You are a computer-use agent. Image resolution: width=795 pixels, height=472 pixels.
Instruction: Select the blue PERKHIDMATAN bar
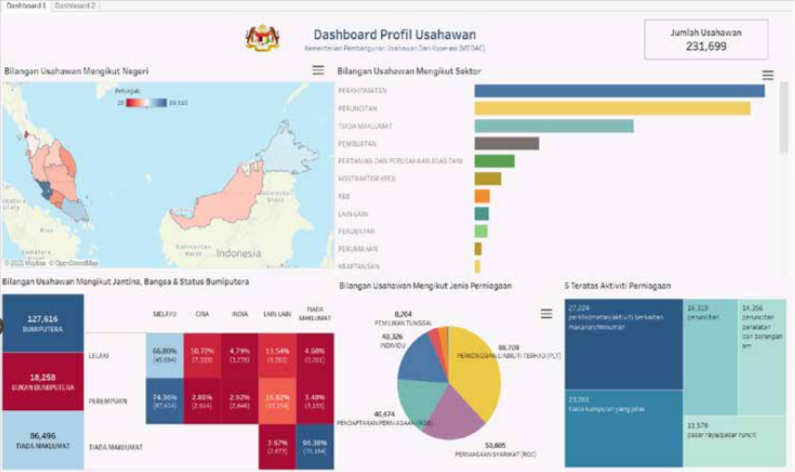tap(618, 91)
